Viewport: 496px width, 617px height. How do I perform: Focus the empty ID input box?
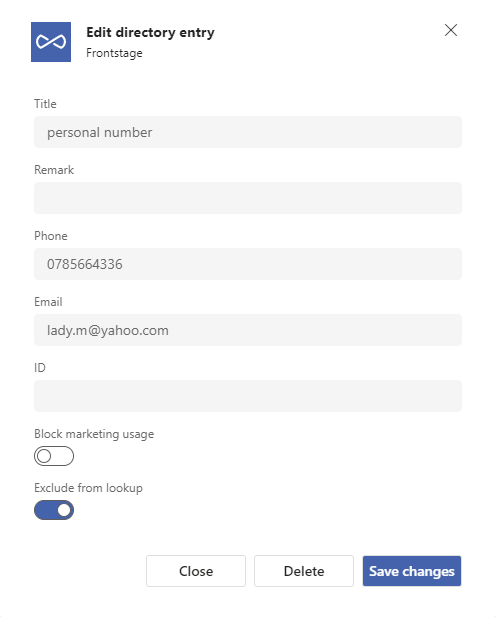point(248,396)
